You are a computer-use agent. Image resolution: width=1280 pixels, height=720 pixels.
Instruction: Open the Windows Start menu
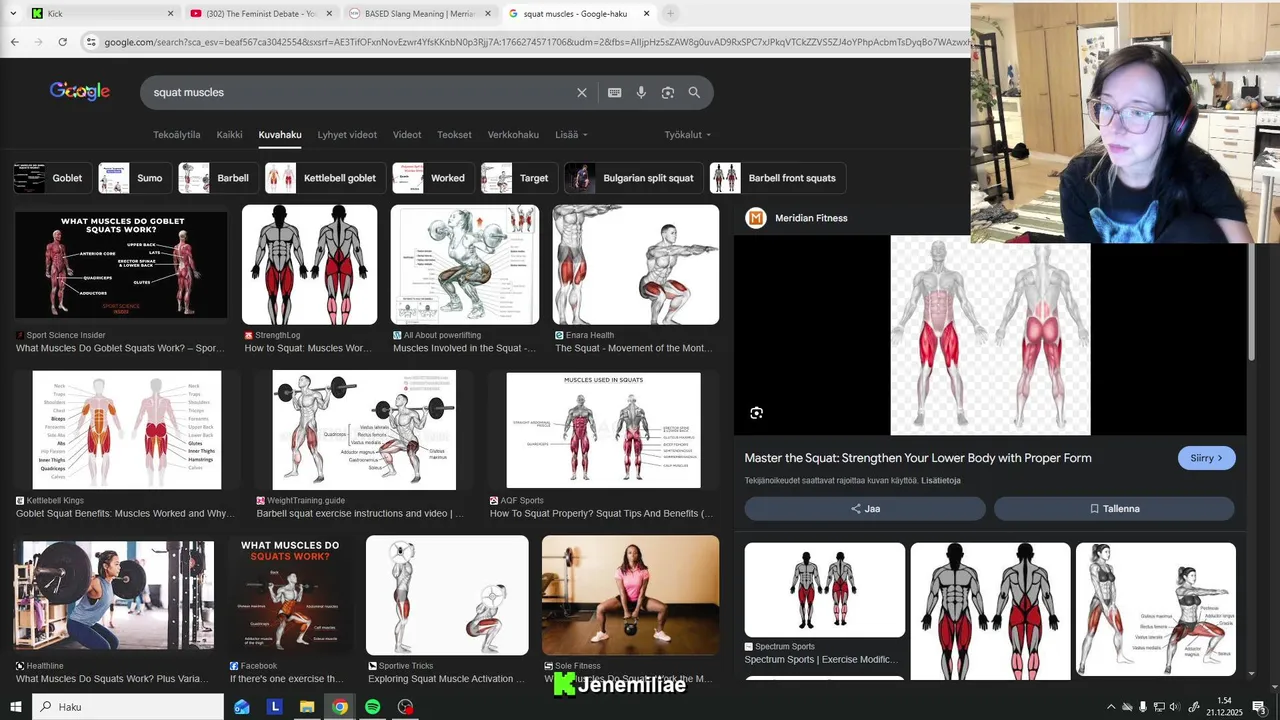(15, 707)
